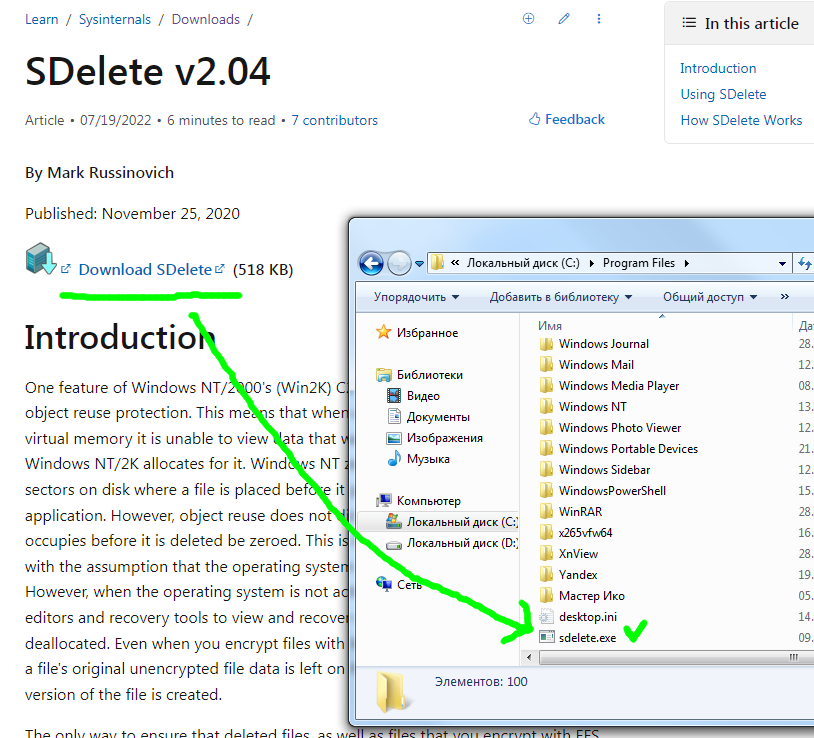Go to the Using SDelete article section
Screen dimensions: 814x738
point(723,93)
